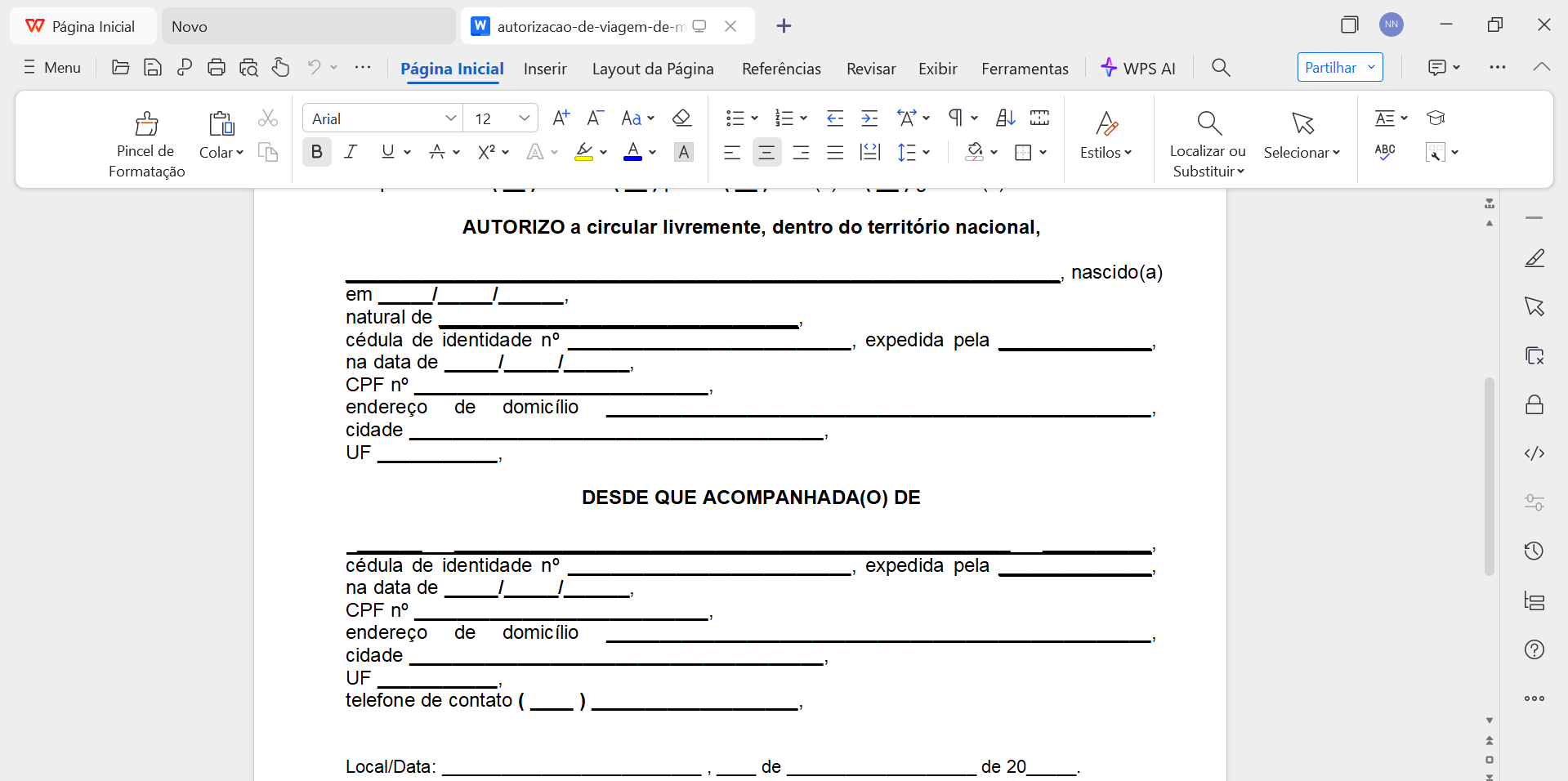Open the pen edit tool in right sidebar
The image size is (1568, 781).
[x=1534, y=258]
